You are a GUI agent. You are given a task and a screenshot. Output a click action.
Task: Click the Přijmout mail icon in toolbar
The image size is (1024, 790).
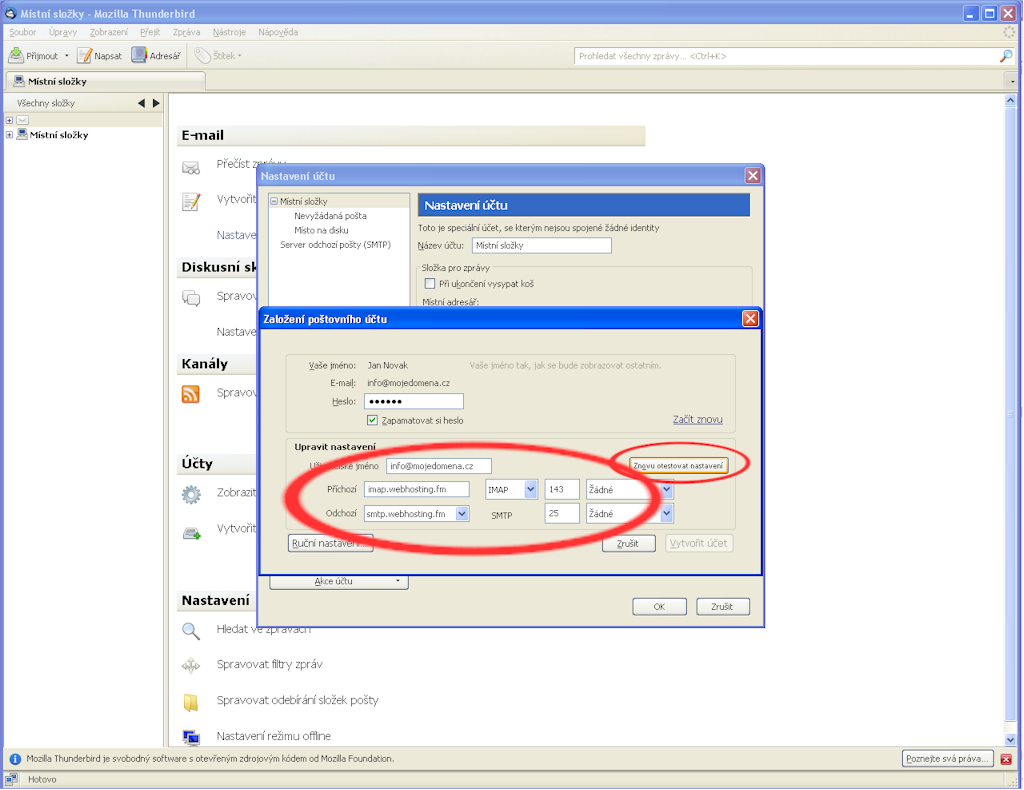click(x=16, y=55)
